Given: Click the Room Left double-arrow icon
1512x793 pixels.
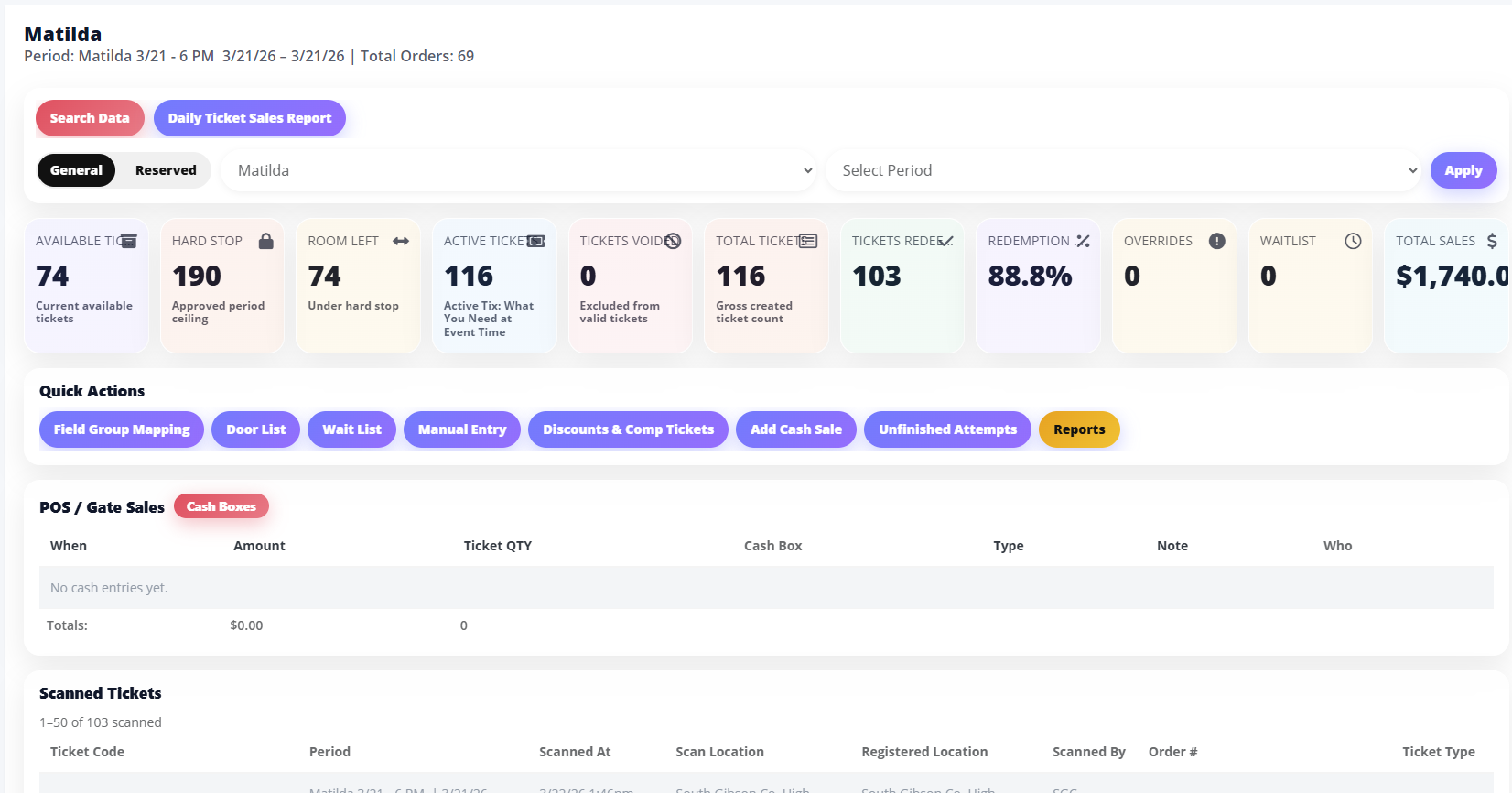Looking at the screenshot, I should [x=401, y=241].
